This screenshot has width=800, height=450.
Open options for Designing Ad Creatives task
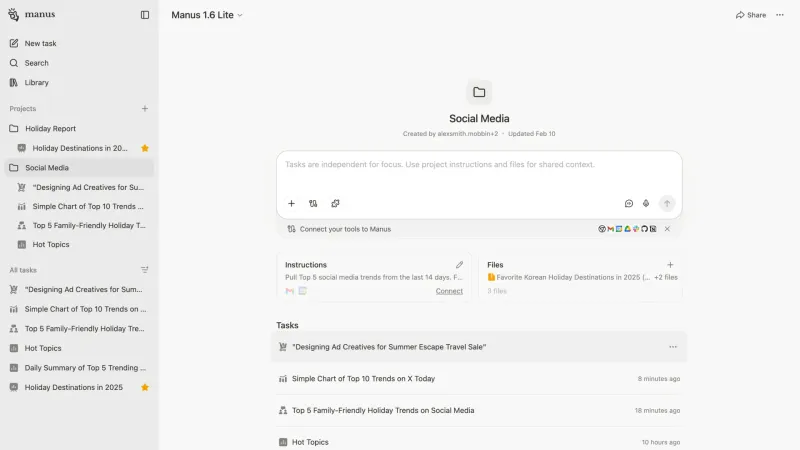(673, 347)
